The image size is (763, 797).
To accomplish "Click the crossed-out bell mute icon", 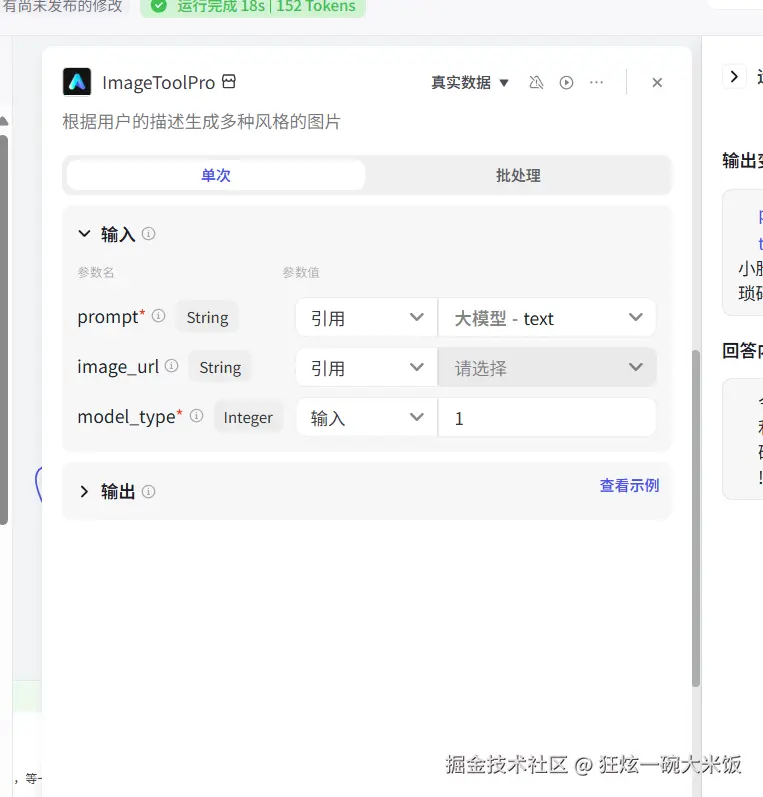I will [x=536, y=82].
